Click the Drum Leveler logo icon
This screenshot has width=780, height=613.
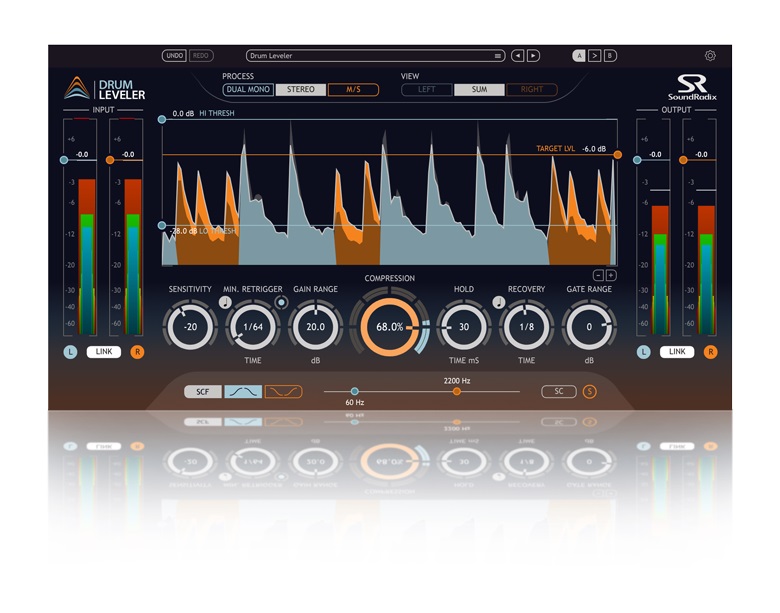coord(77,88)
